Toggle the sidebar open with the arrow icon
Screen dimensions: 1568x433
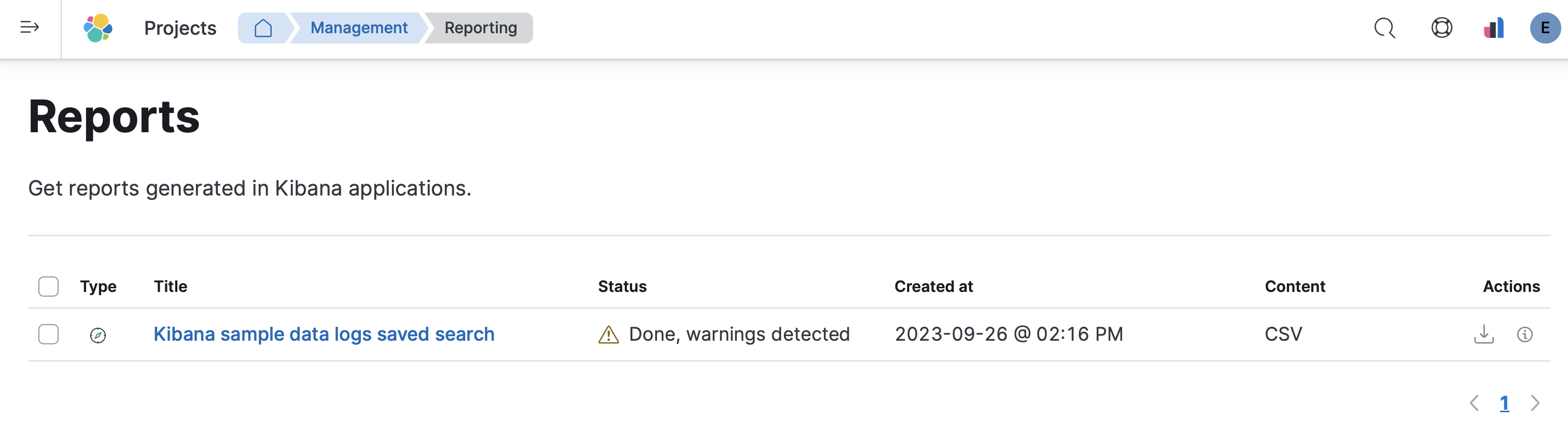coord(29,28)
